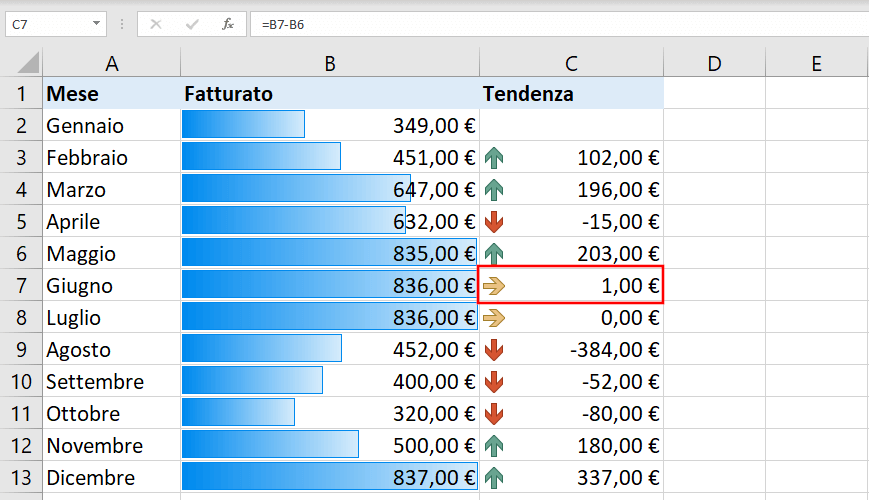
Task: Select the 'Luglio' cell
Action: (111, 318)
